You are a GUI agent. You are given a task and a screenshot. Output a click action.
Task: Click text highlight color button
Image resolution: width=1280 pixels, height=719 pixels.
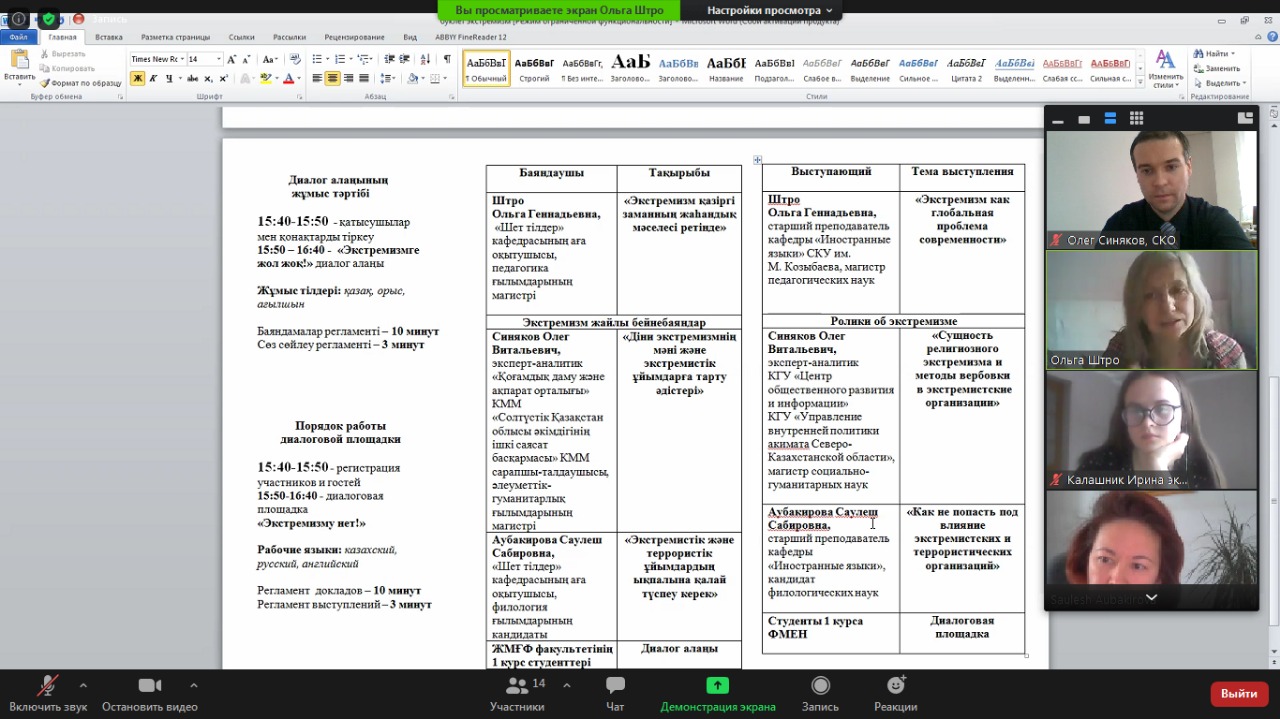(x=265, y=78)
